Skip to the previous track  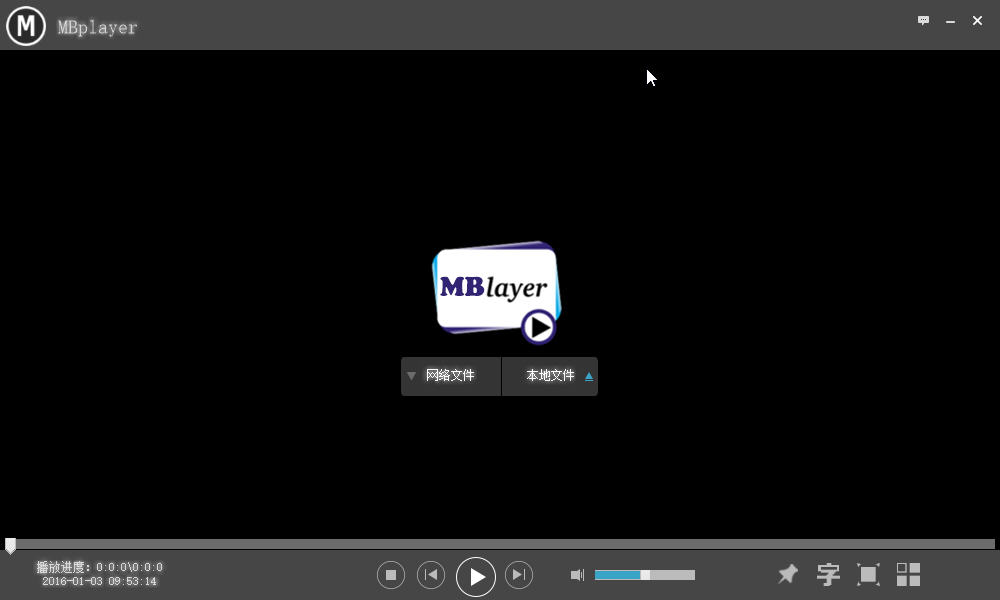point(431,575)
